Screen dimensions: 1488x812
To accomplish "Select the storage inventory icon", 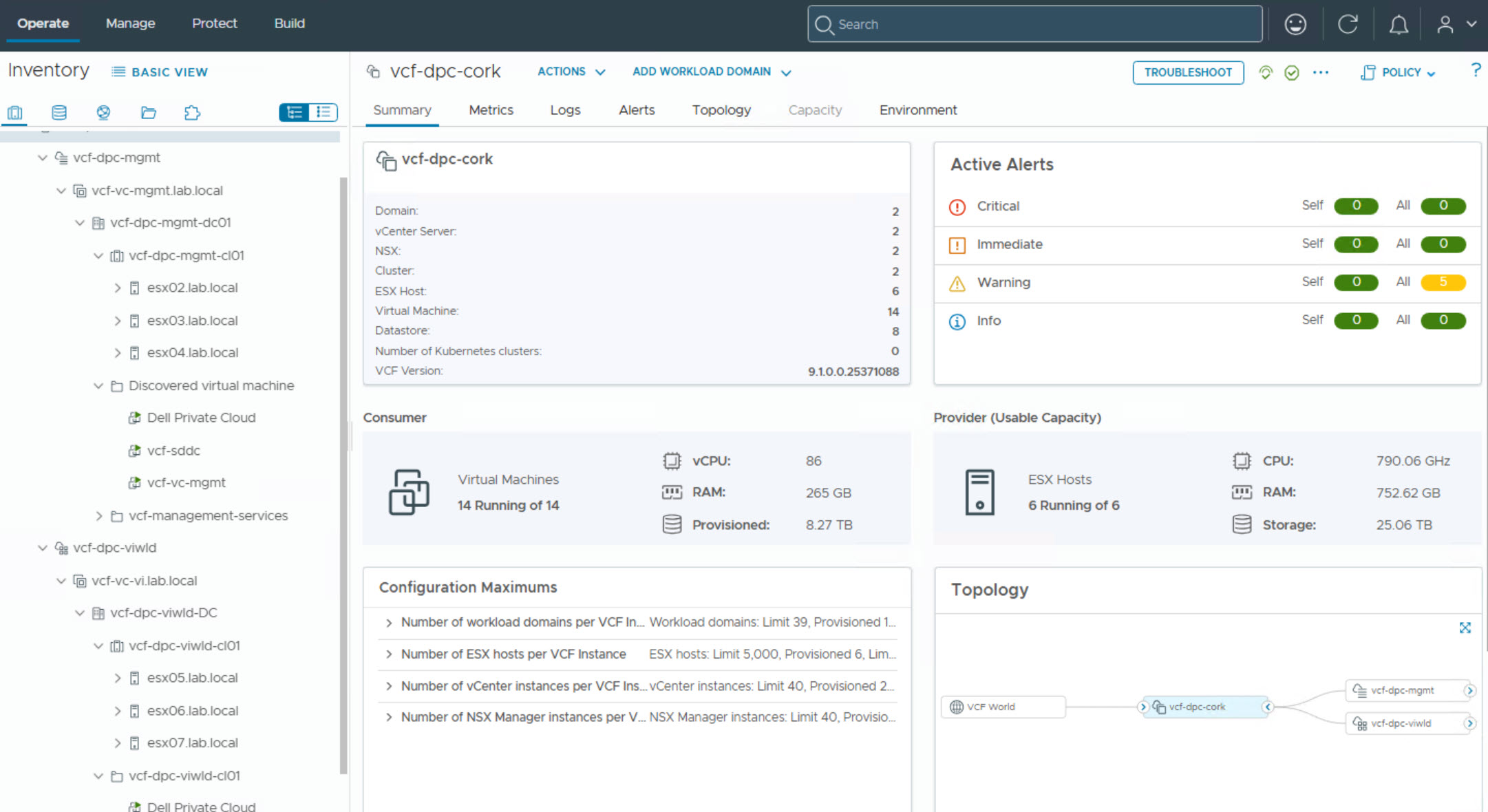I will click(x=59, y=112).
